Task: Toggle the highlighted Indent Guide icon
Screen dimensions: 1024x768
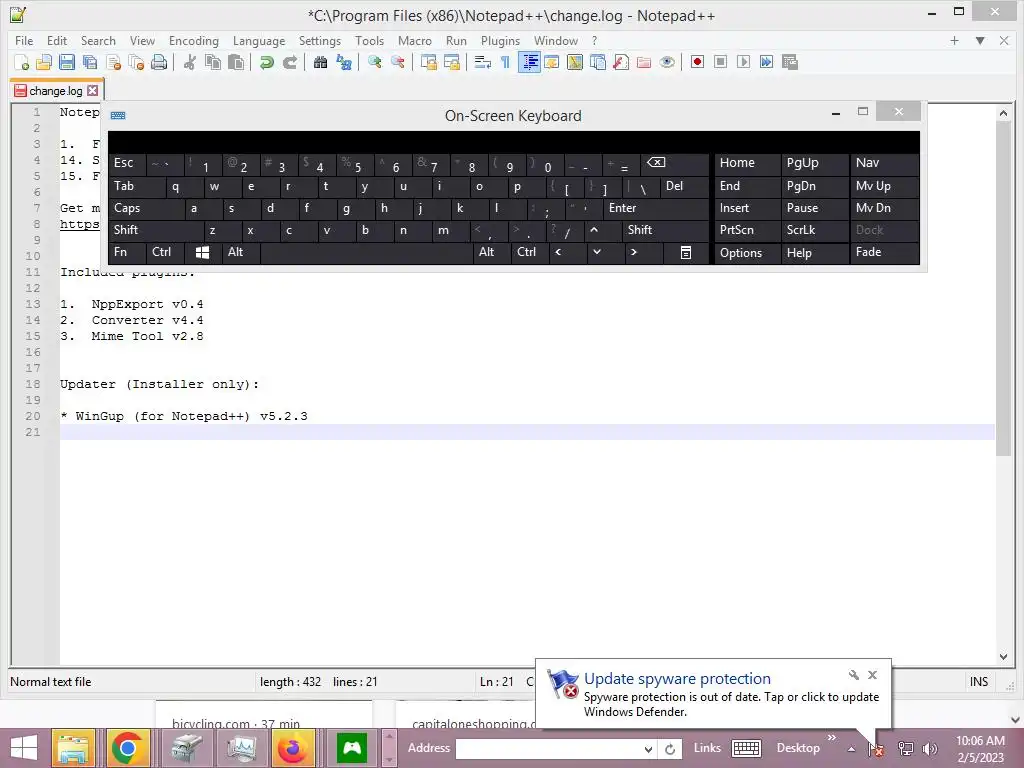Action: coord(529,62)
